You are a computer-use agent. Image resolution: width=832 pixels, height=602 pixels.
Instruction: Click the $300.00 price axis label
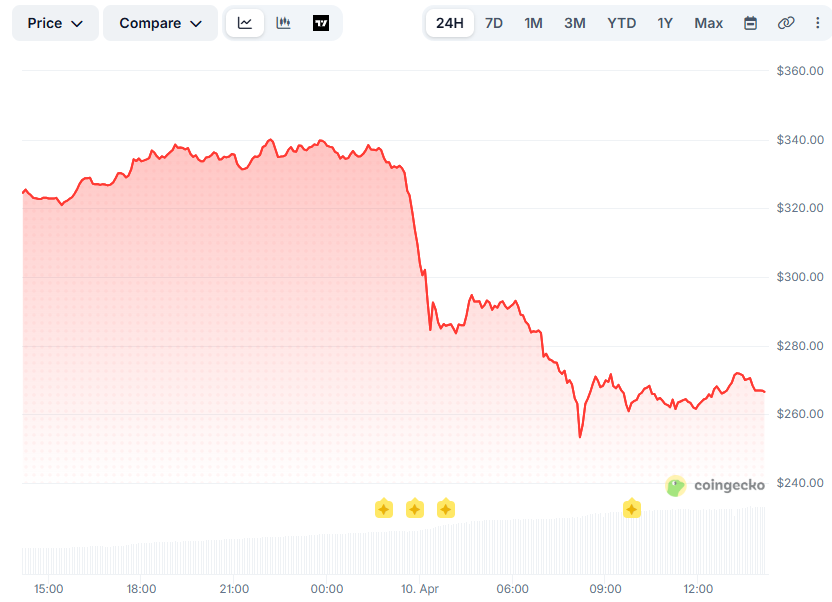tap(799, 276)
